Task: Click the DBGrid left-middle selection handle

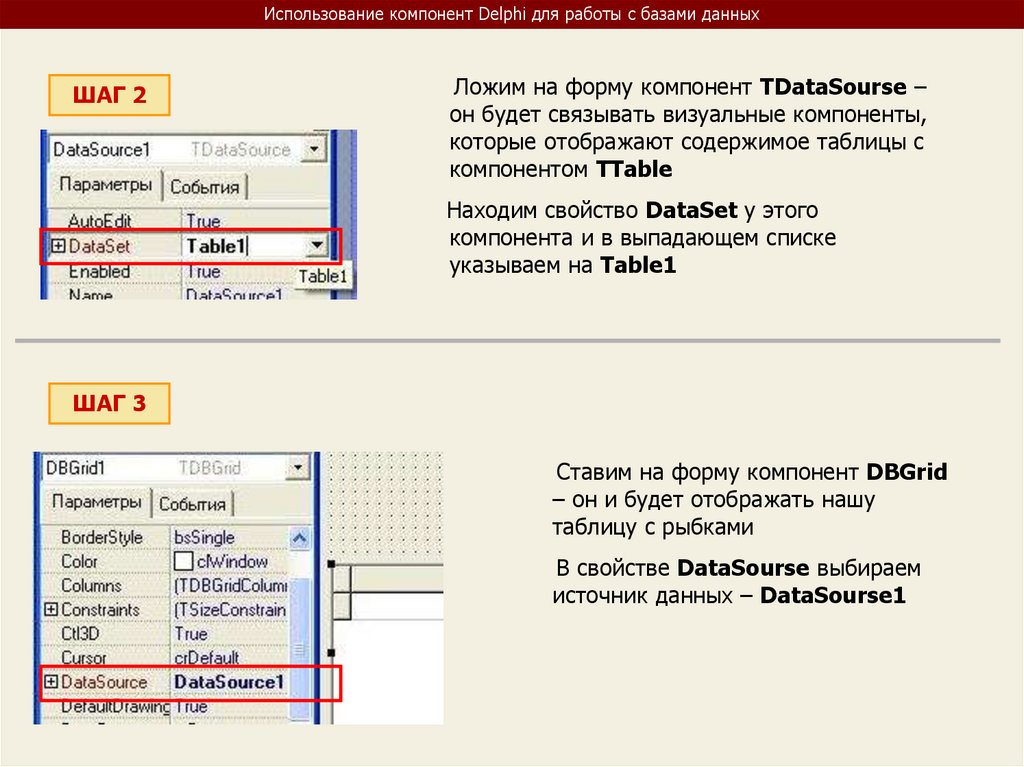Action: pyautogui.click(x=331, y=653)
